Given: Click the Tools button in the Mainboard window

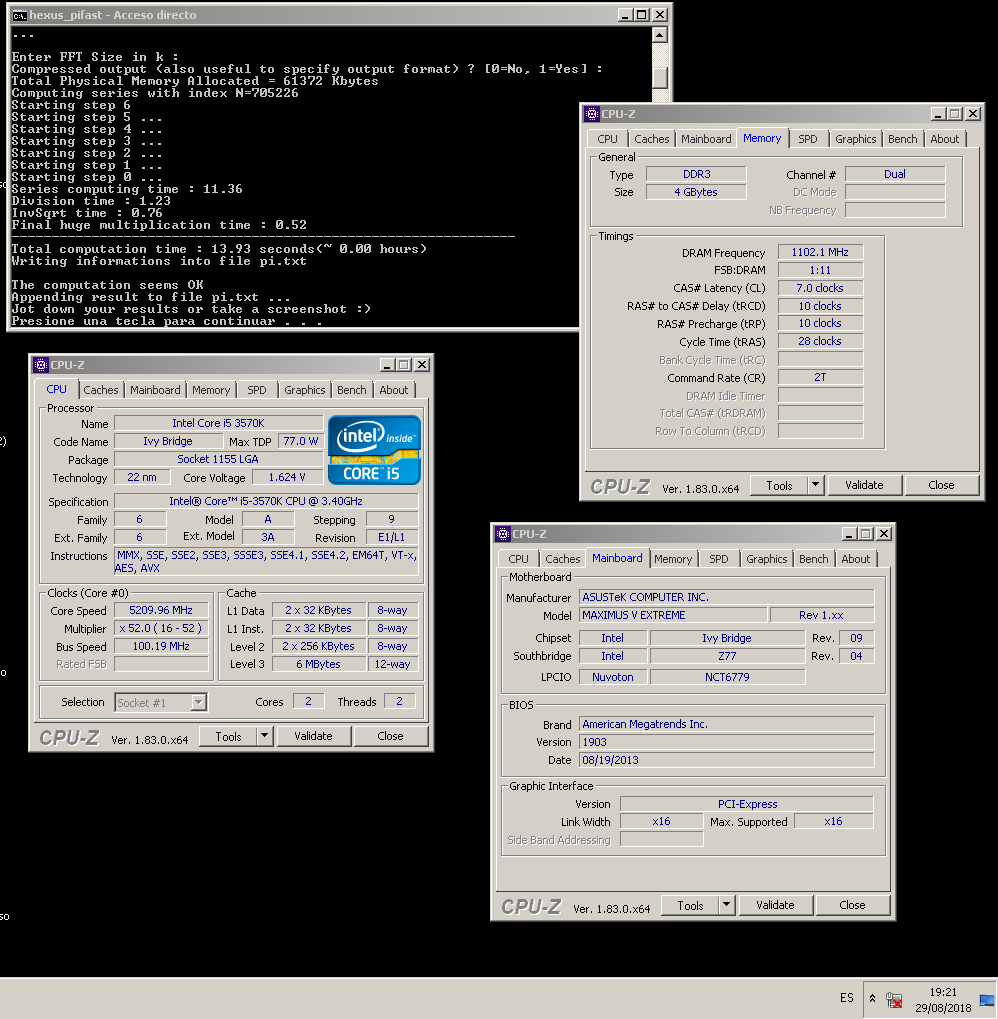Looking at the screenshot, I should click(690, 905).
